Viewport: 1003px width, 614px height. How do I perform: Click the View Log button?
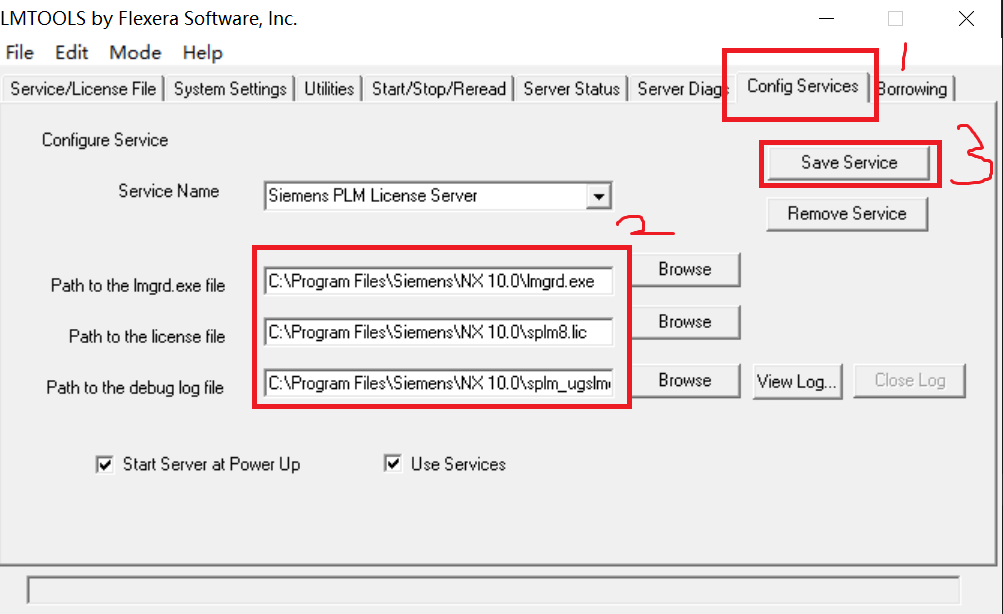coord(797,382)
